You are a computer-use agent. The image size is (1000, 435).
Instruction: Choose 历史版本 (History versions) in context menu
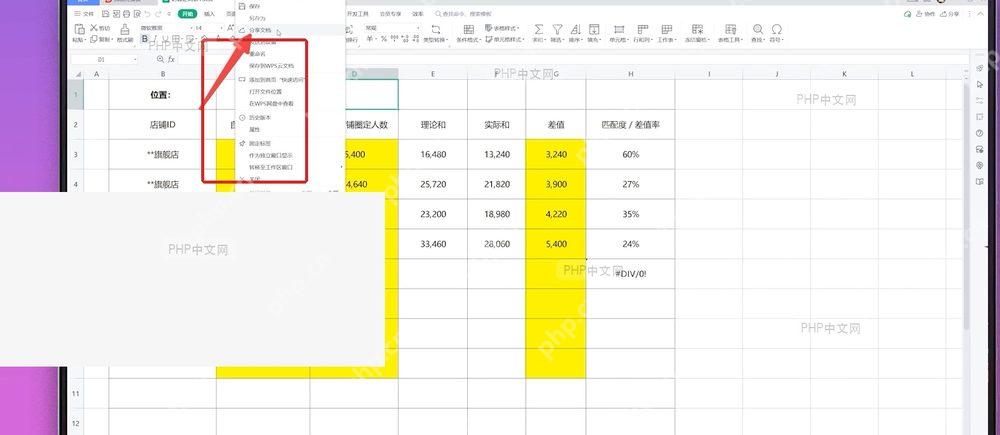290,118
